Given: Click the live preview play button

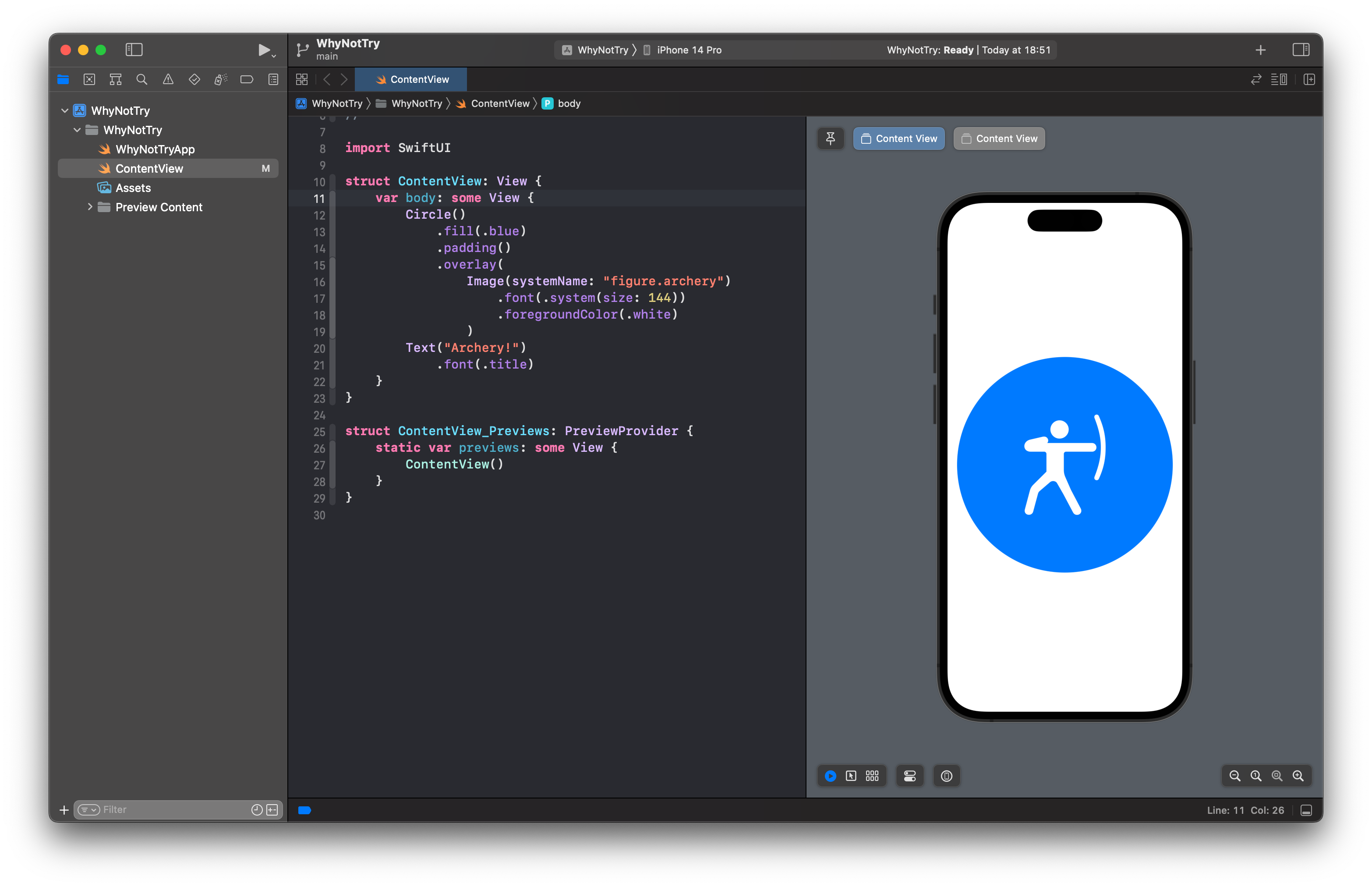Looking at the screenshot, I should [830, 776].
